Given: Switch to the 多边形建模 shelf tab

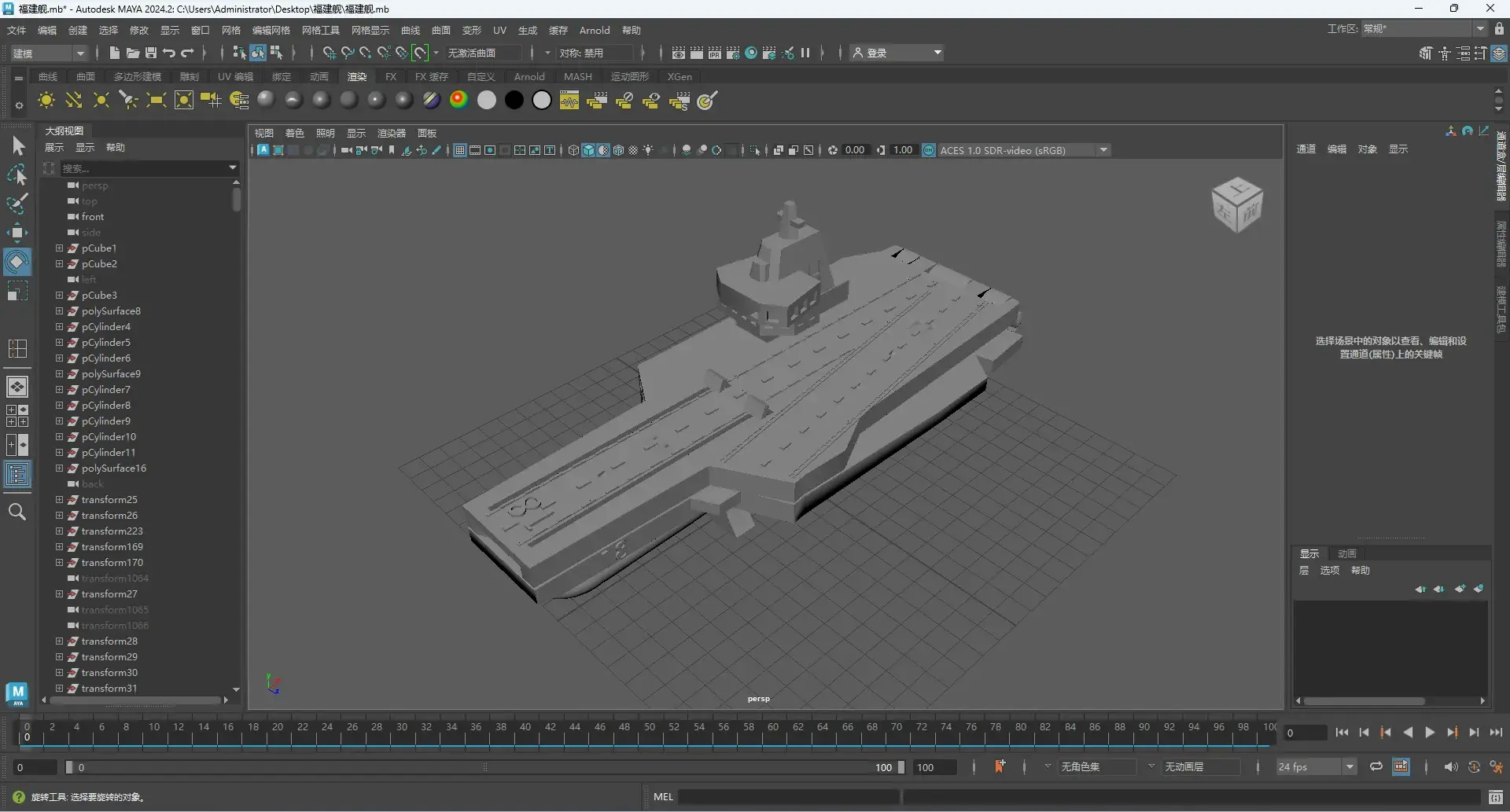Looking at the screenshot, I should pyautogui.click(x=138, y=76).
